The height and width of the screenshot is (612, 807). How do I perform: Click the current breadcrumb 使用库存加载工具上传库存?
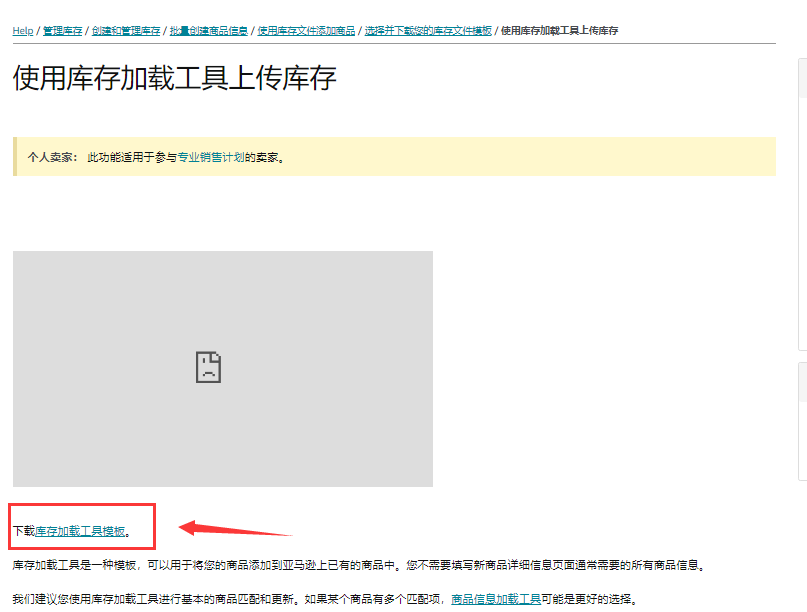point(559,31)
